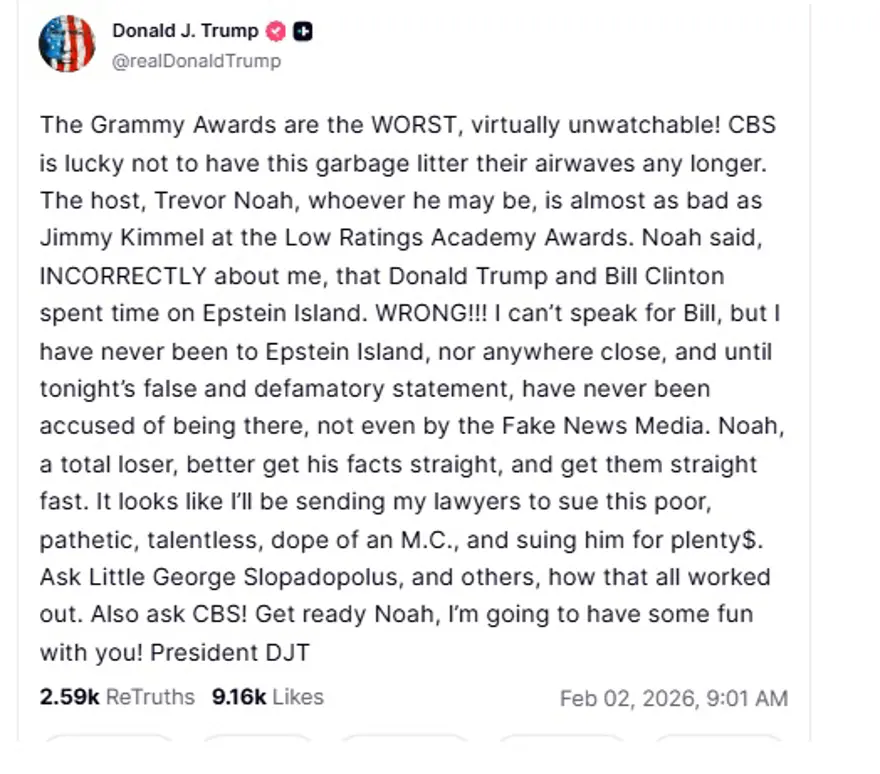The width and height of the screenshot is (880, 774).
Task: Click Donald J. Trump's profile avatar
Action: [x=66, y=44]
